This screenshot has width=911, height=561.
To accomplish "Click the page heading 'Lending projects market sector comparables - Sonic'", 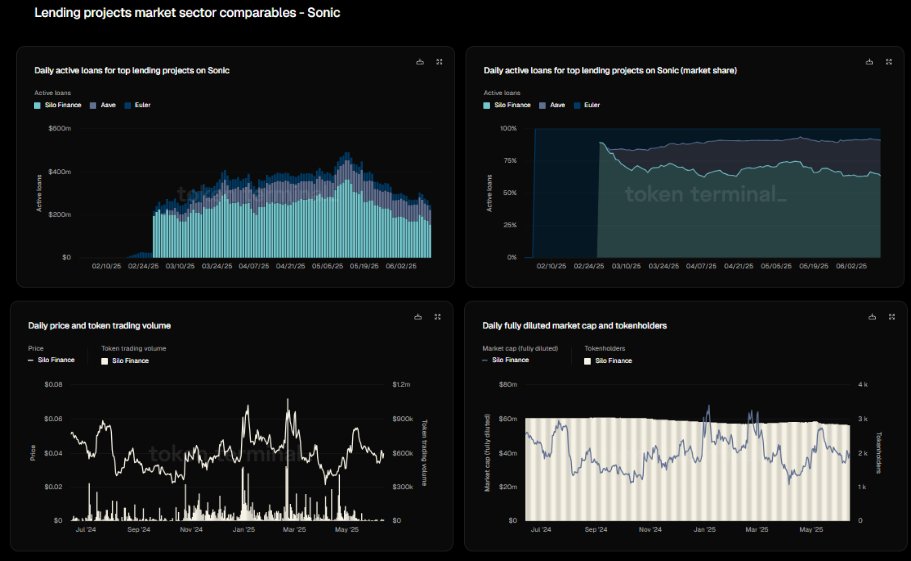I will [187, 13].
